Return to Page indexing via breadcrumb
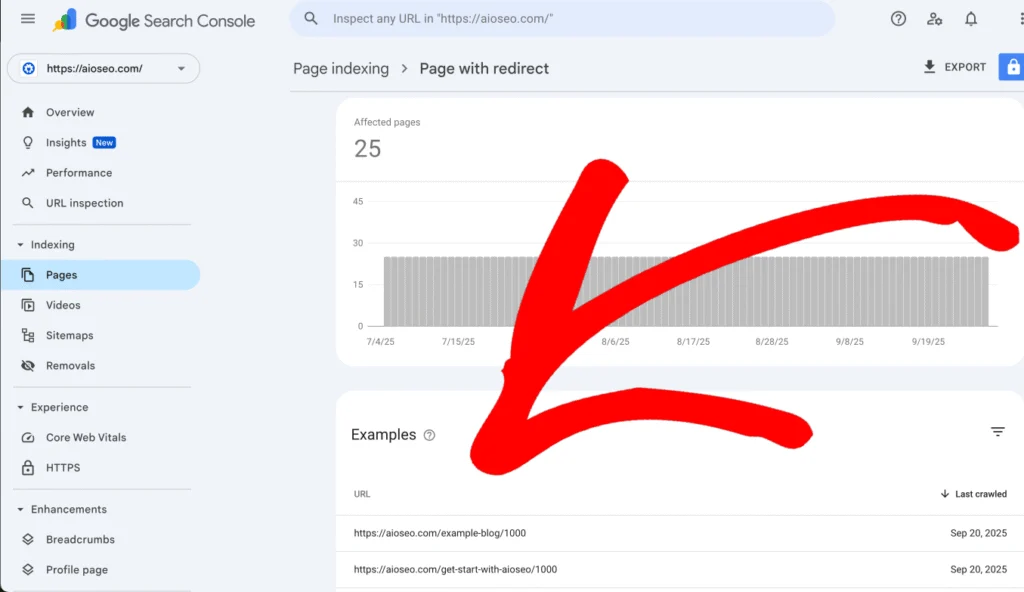The image size is (1024, 592). [340, 68]
